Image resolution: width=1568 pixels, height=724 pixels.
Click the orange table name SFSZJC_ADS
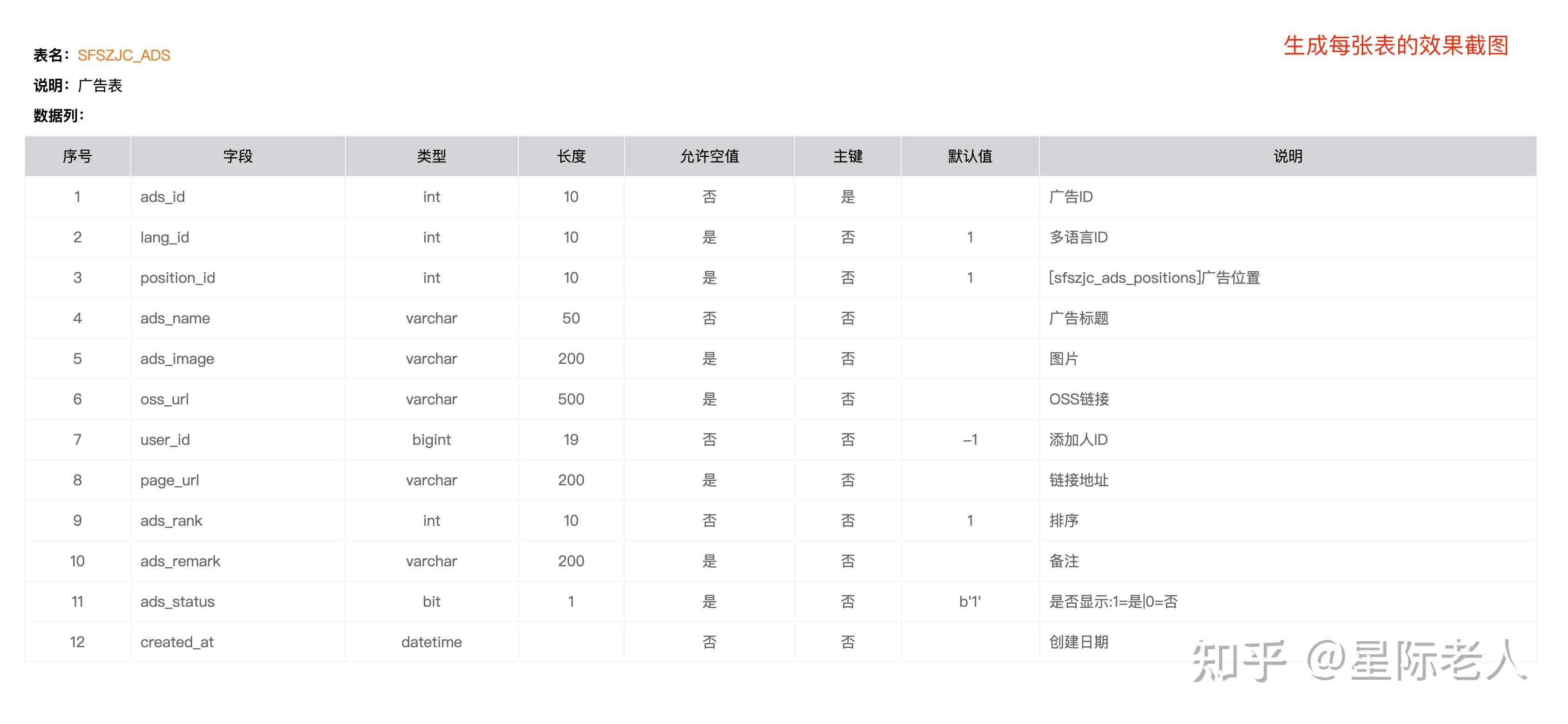click(124, 55)
